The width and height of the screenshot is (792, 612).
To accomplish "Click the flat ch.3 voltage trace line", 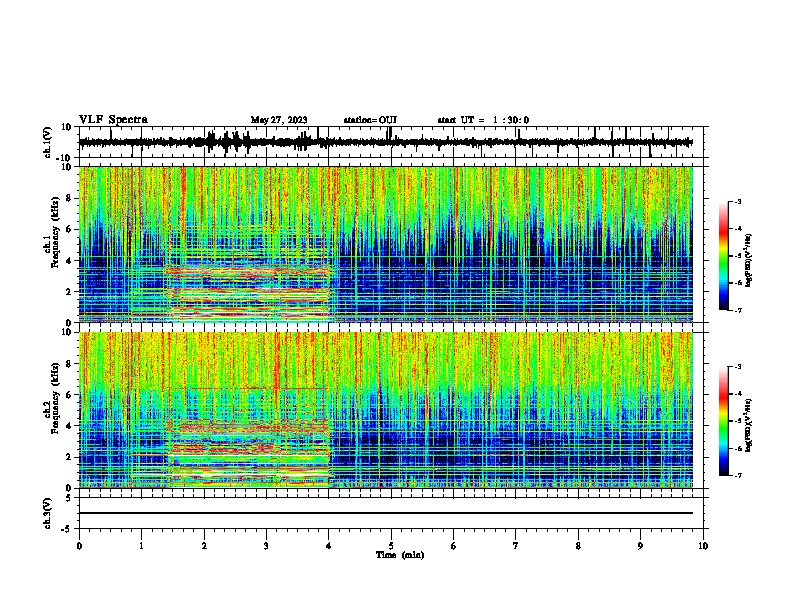I will coord(386,513).
